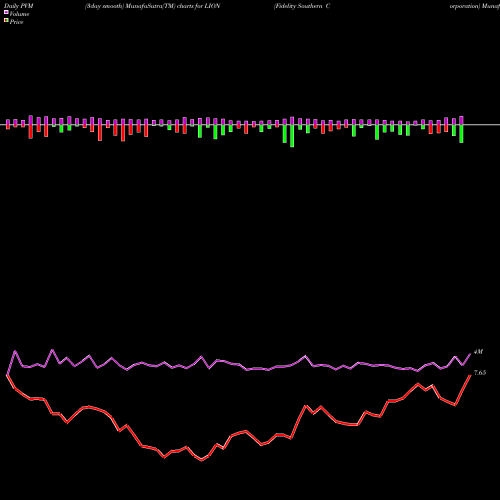Click the rightmost tall green bar

click(x=461, y=134)
